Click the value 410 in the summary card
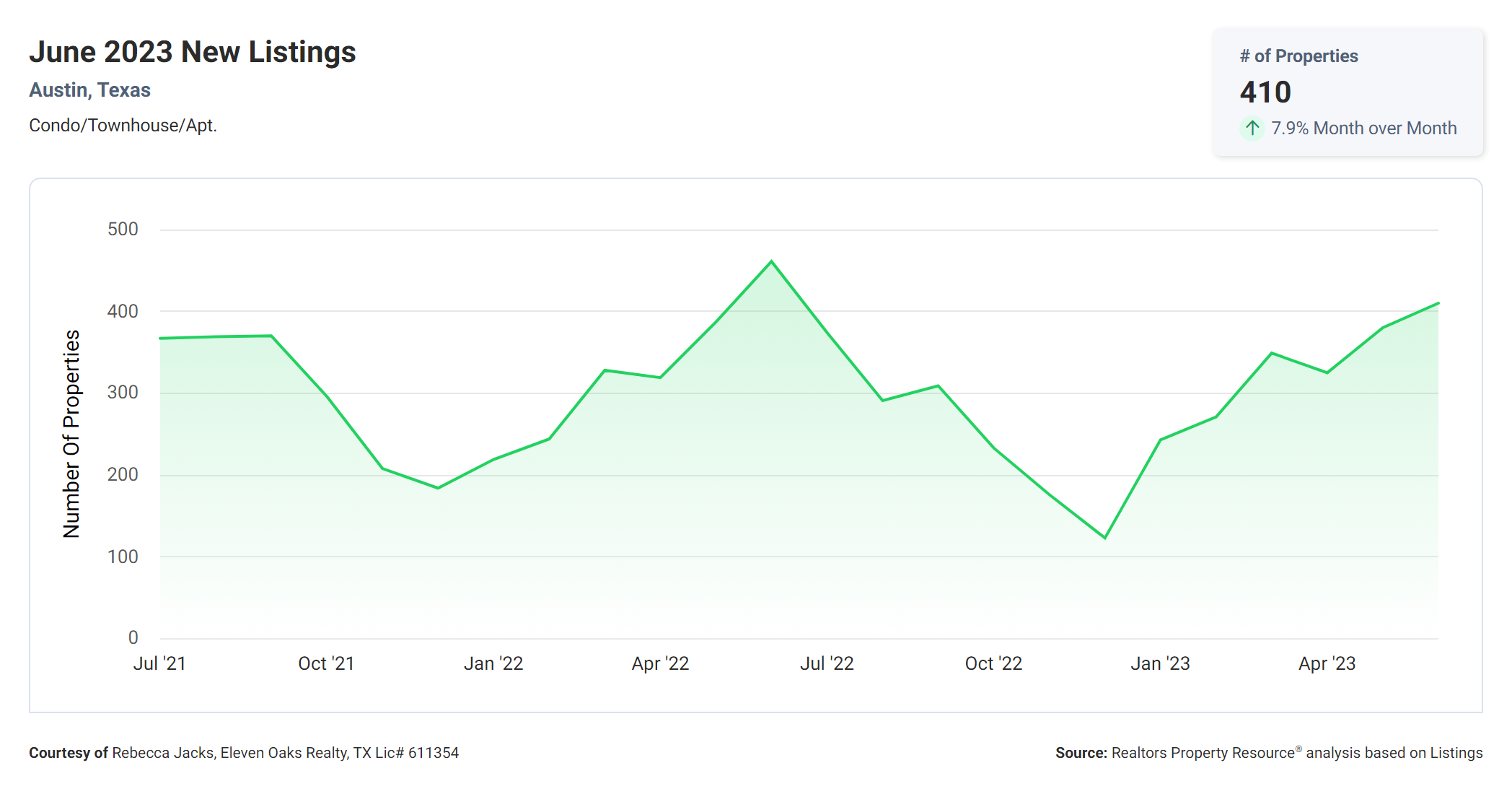Viewport: 1512px width, 794px height. coord(1265,92)
